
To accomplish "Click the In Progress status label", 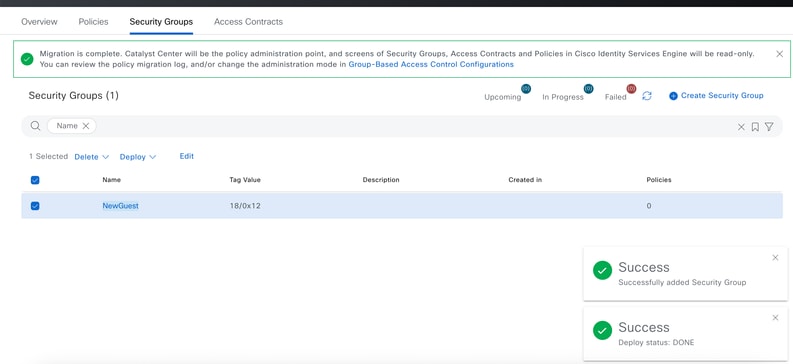I will click(x=563, y=97).
